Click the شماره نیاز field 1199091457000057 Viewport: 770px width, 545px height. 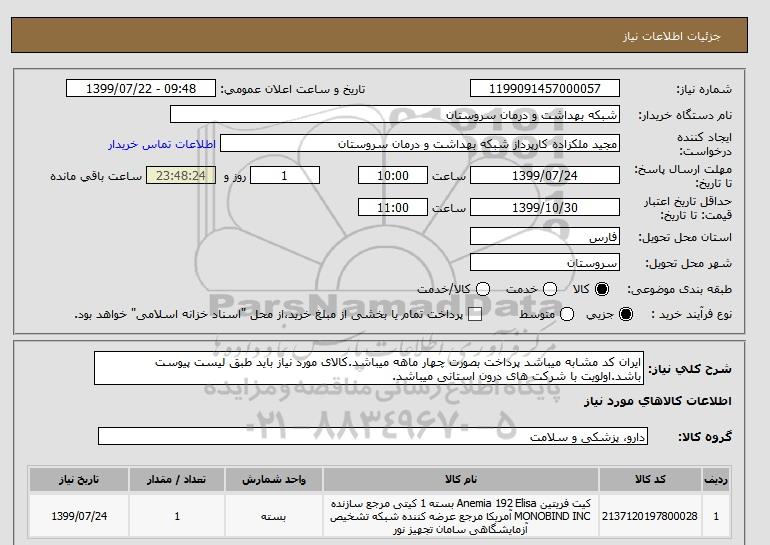(x=545, y=88)
